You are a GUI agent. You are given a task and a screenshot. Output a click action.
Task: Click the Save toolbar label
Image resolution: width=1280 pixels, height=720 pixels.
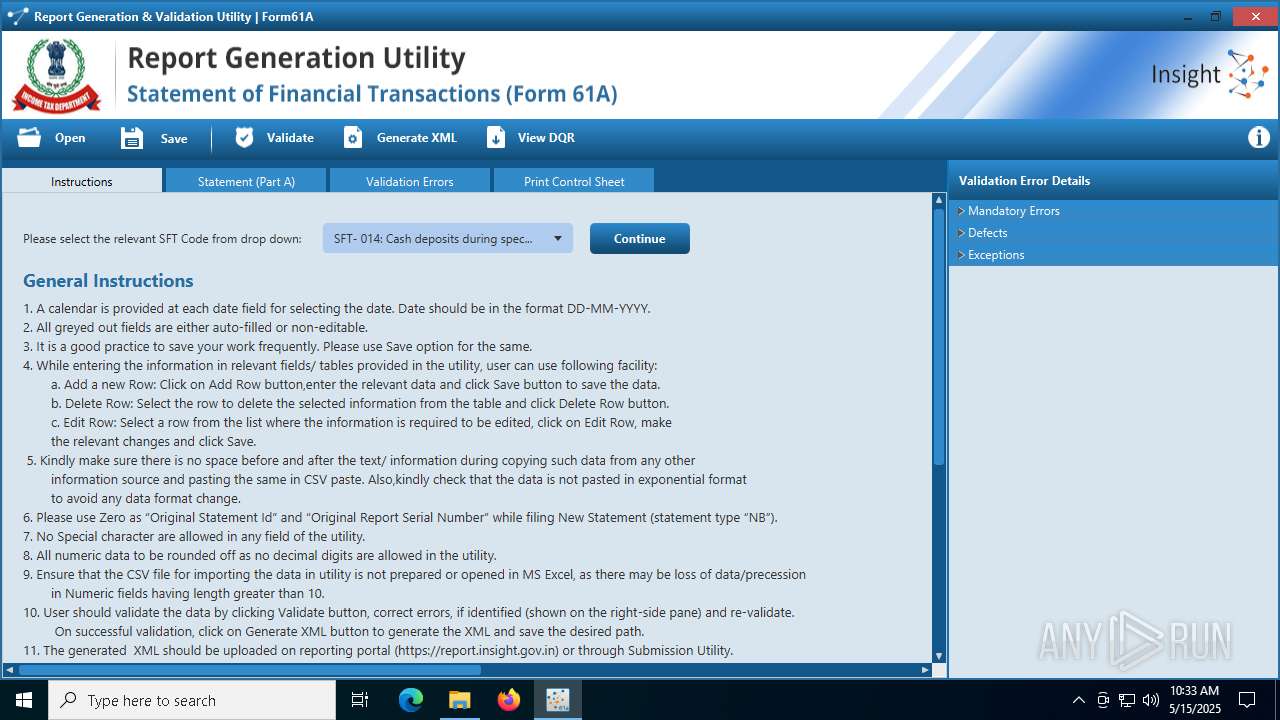(174, 139)
